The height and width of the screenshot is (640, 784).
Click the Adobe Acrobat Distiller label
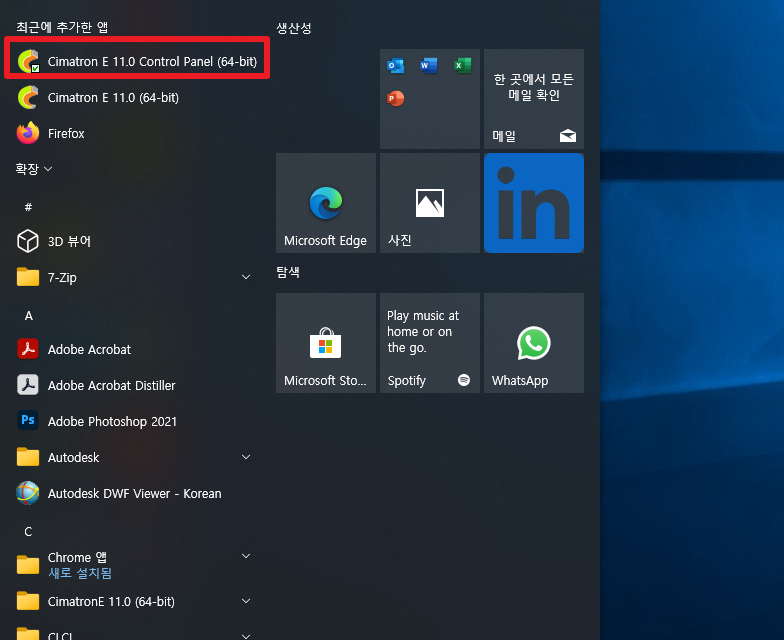[112, 386]
